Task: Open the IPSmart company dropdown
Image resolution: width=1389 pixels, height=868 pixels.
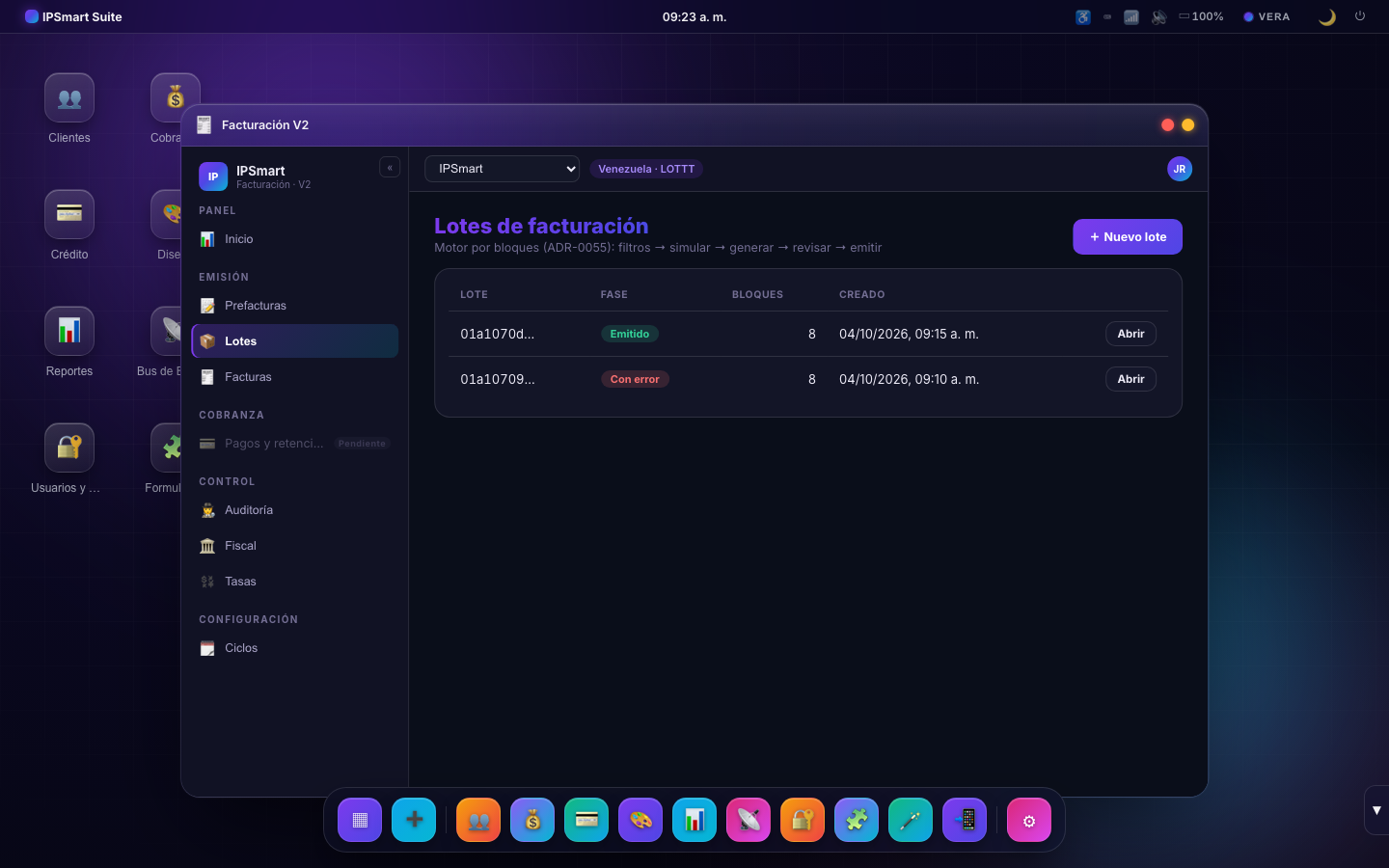Action: (x=502, y=169)
